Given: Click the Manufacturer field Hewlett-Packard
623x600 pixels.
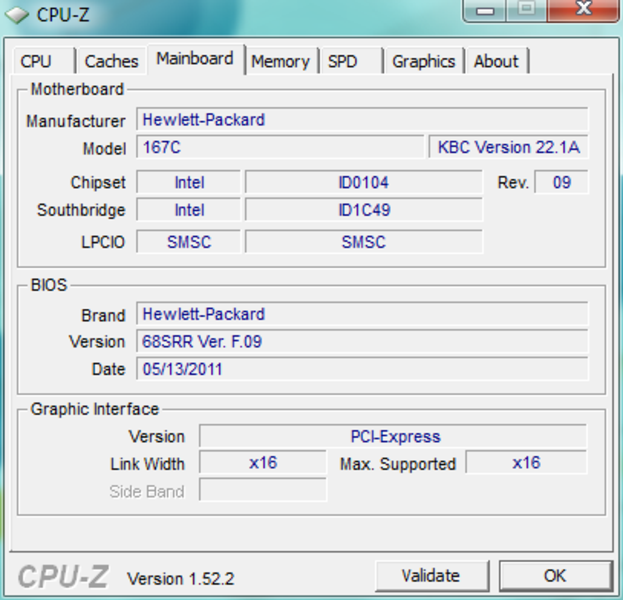Looking at the screenshot, I should [x=362, y=119].
